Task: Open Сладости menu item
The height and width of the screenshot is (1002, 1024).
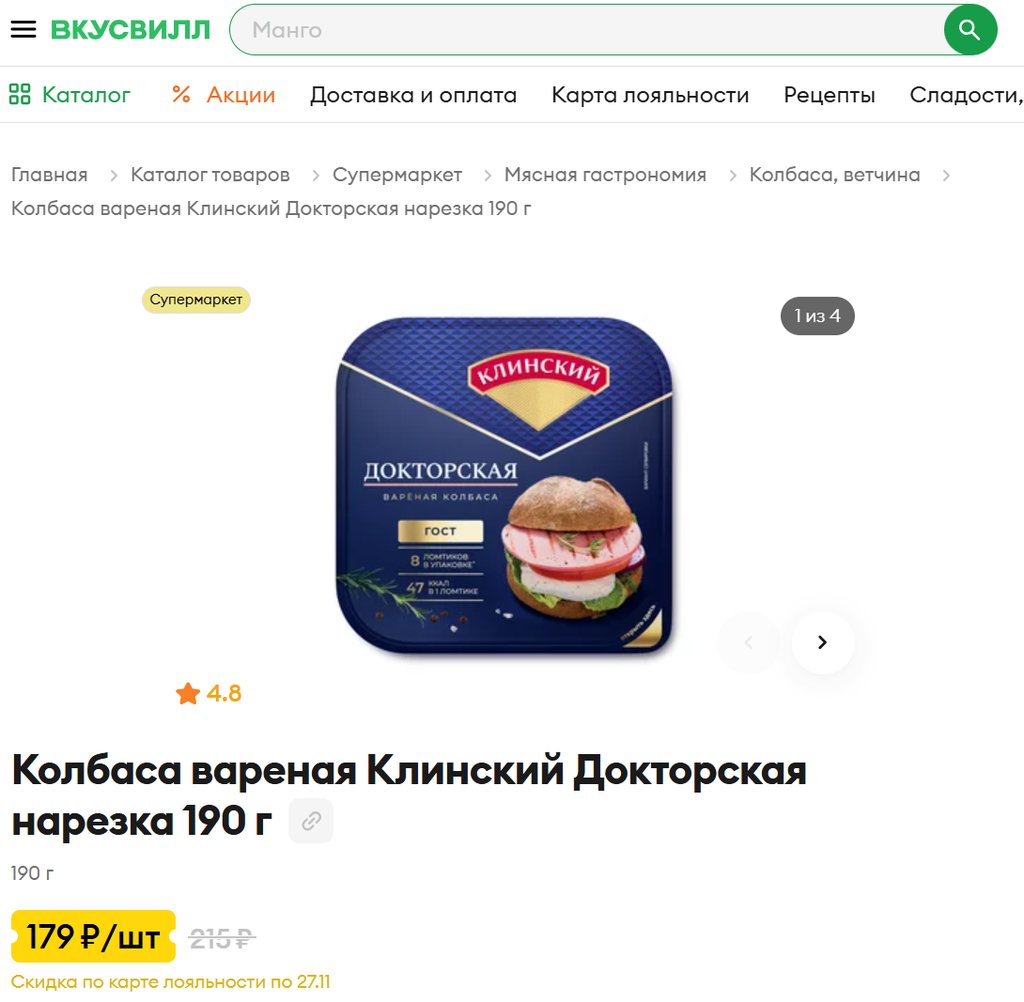Action: pos(967,95)
